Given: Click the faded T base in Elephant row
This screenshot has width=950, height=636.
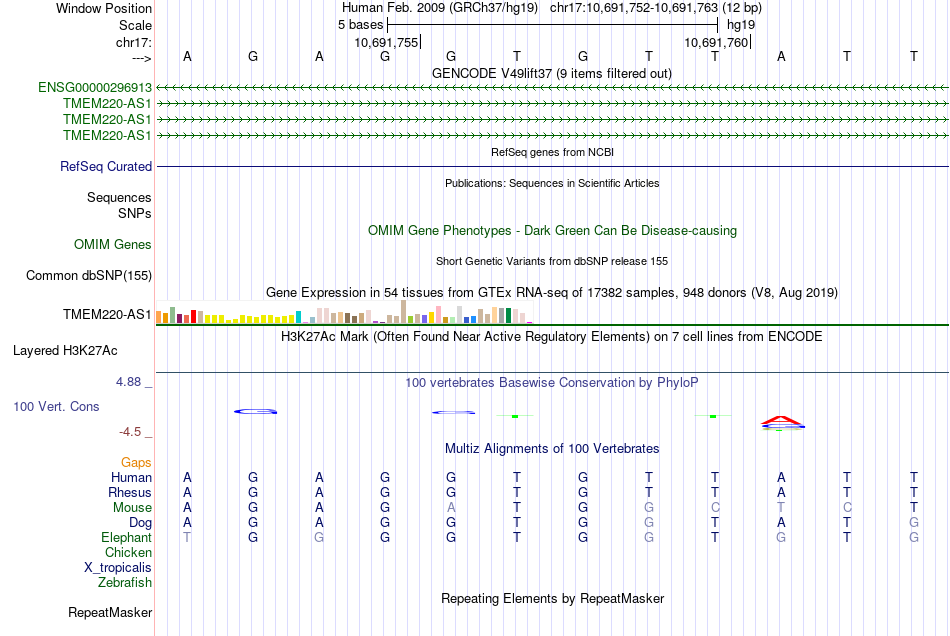Looking at the screenshot, I should point(187,537).
